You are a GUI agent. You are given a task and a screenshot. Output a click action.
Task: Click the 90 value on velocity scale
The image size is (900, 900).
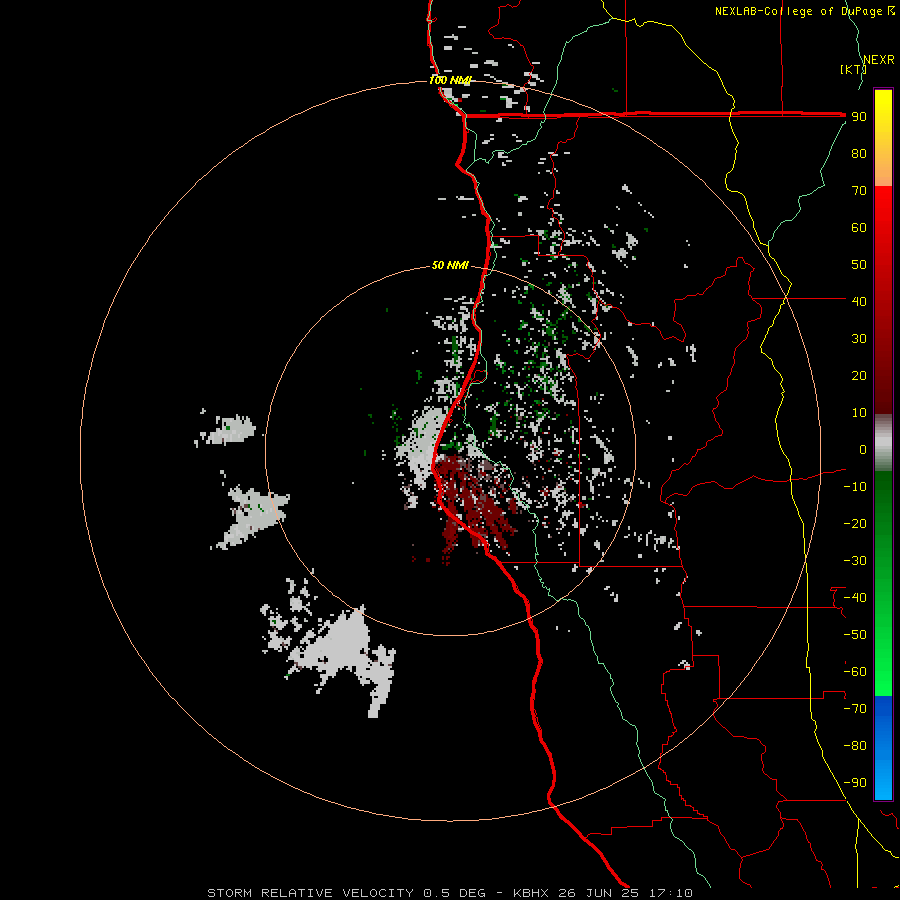pyautogui.click(x=859, y=117)
